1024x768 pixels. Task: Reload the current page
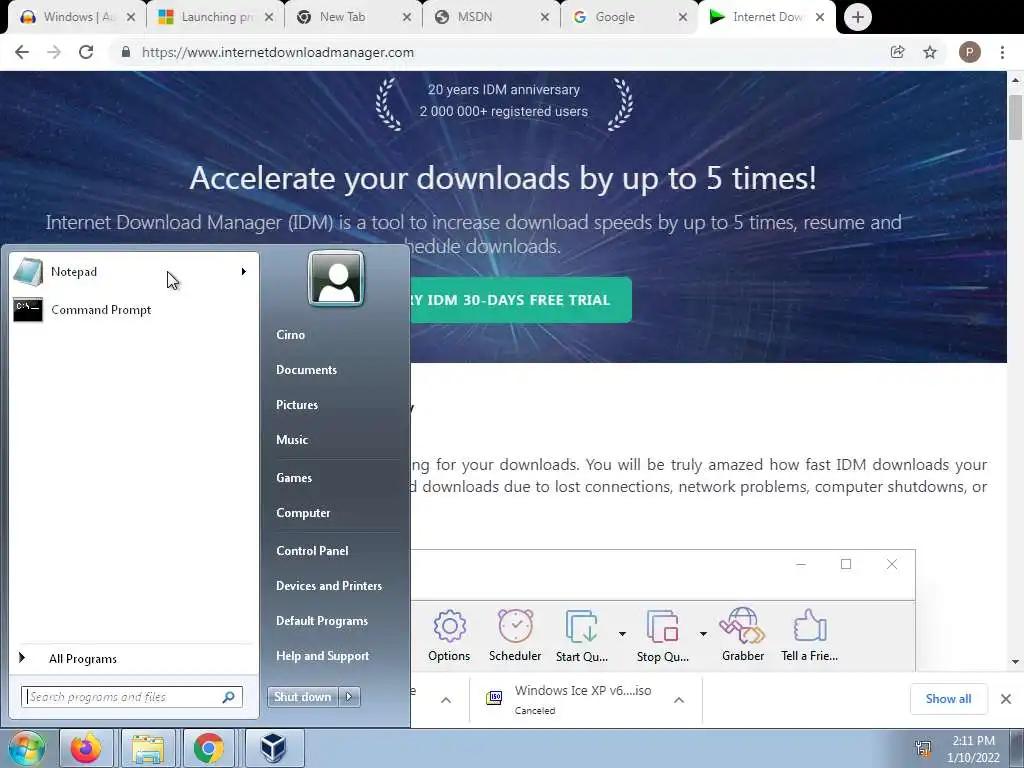[86, 52]
